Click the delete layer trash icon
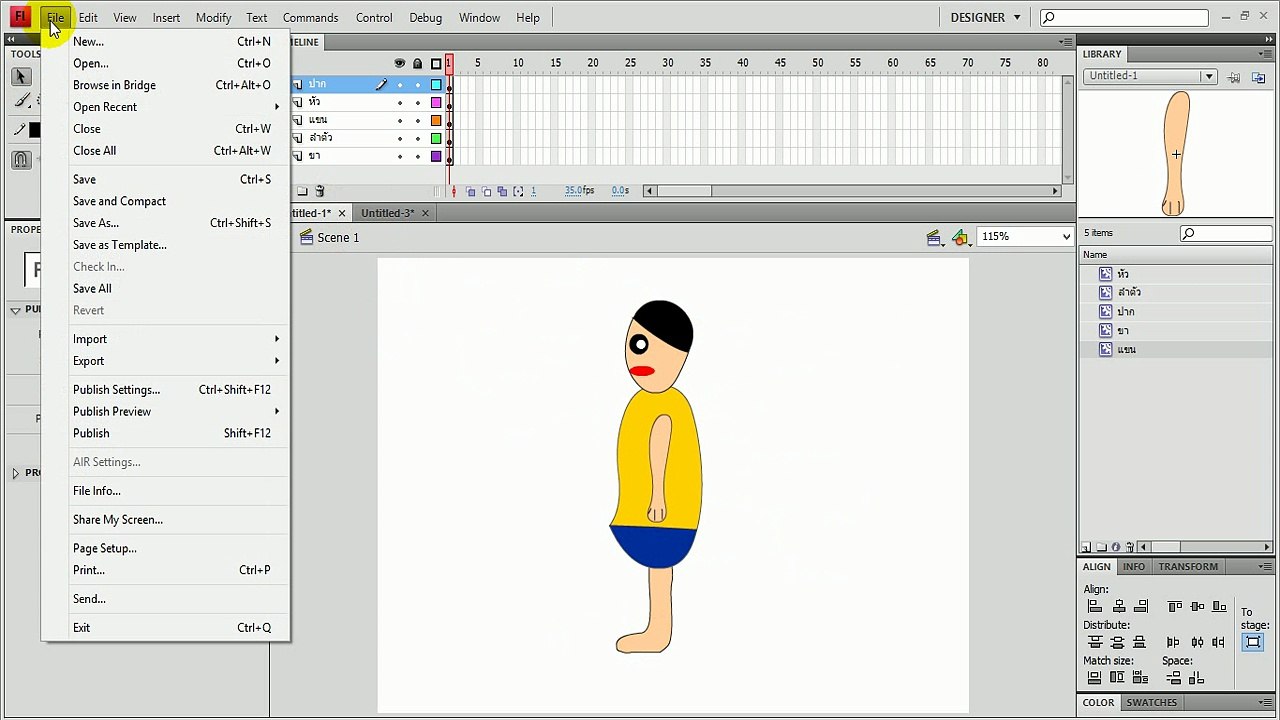1280x720 pixels. [320, 191]
